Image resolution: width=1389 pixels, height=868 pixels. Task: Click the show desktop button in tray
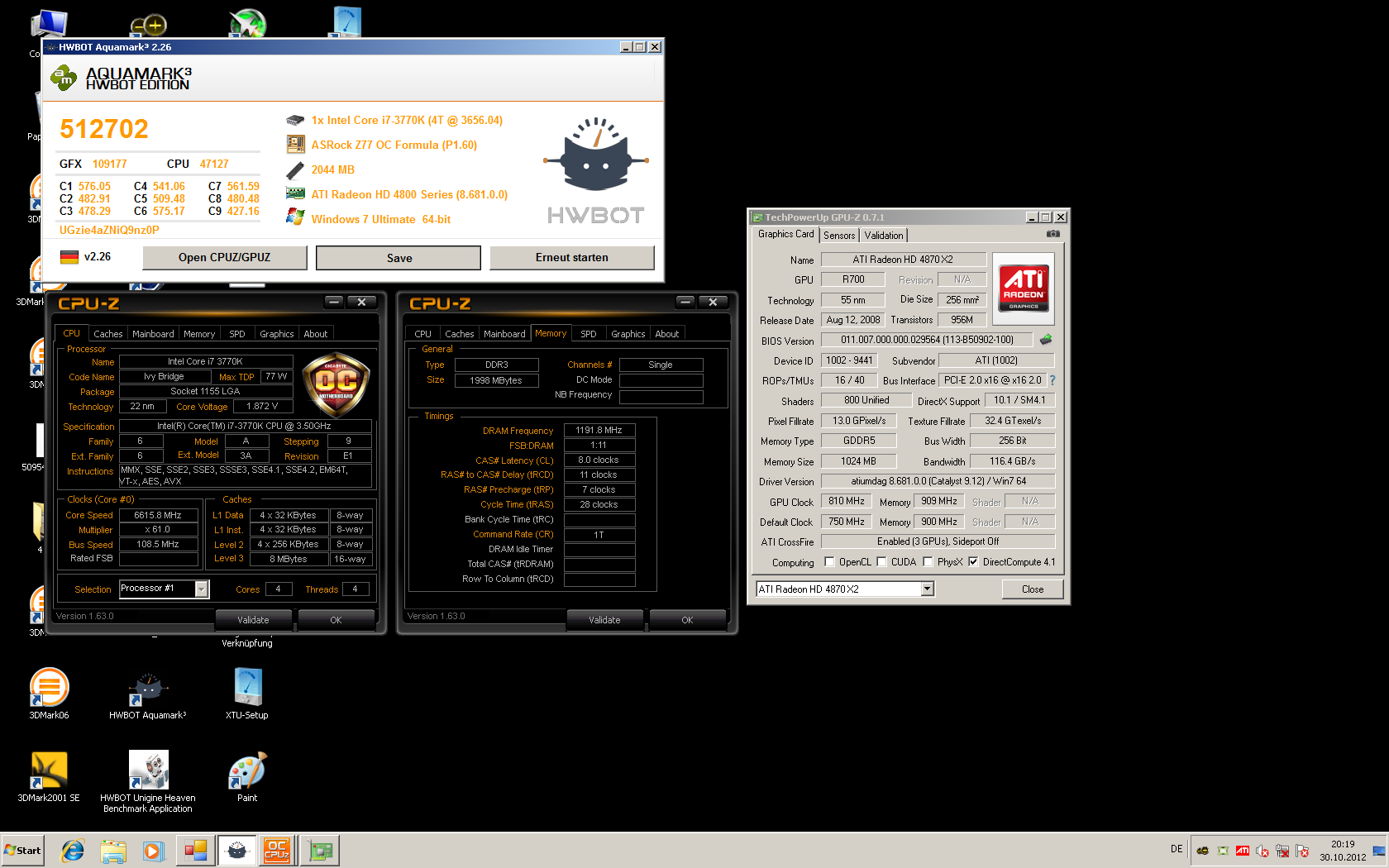tap(1379, 851)
